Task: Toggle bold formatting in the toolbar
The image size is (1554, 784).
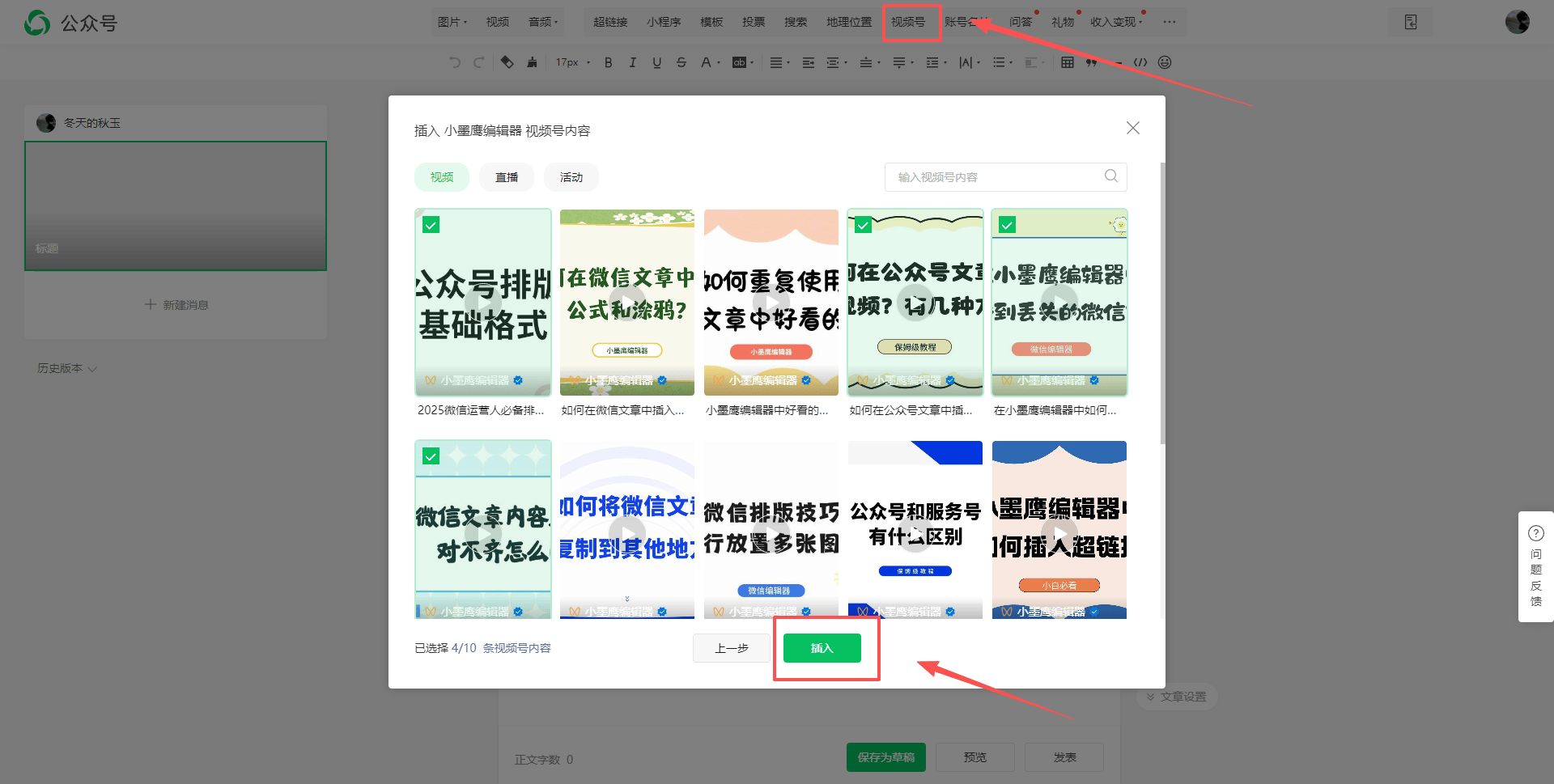Action: tap(608, 62)
